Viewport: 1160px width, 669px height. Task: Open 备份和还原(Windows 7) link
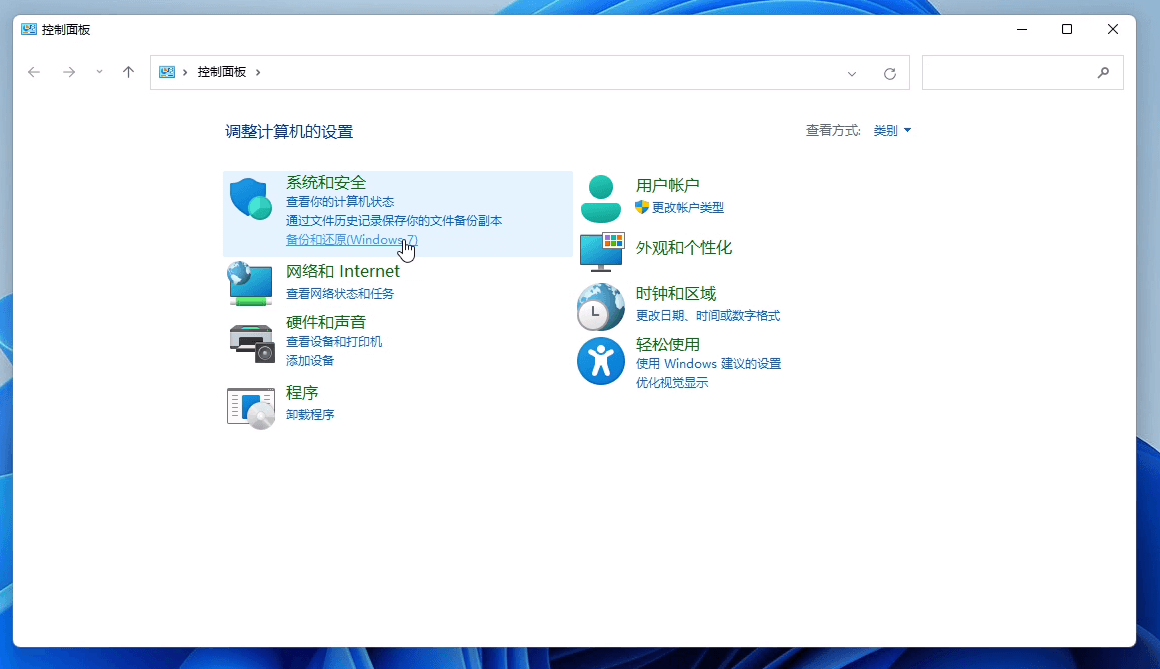coord(351,240)
